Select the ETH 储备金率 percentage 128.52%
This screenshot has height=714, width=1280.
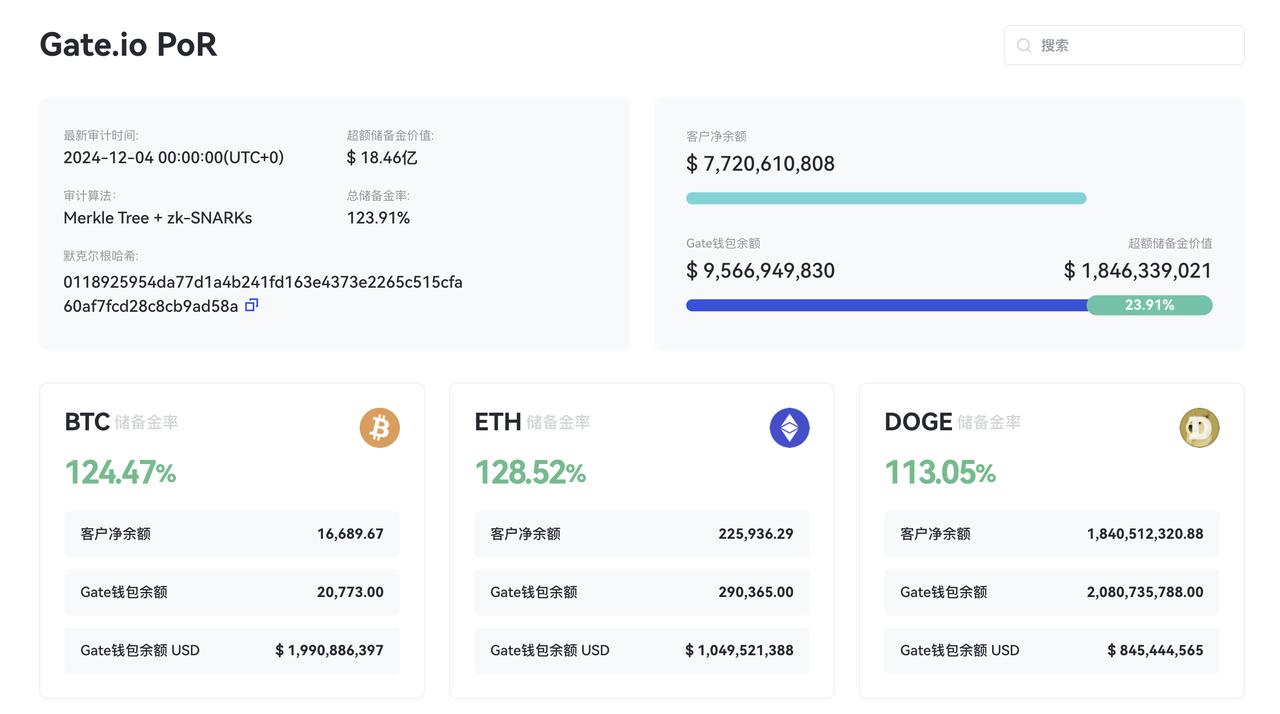[530, 471]
